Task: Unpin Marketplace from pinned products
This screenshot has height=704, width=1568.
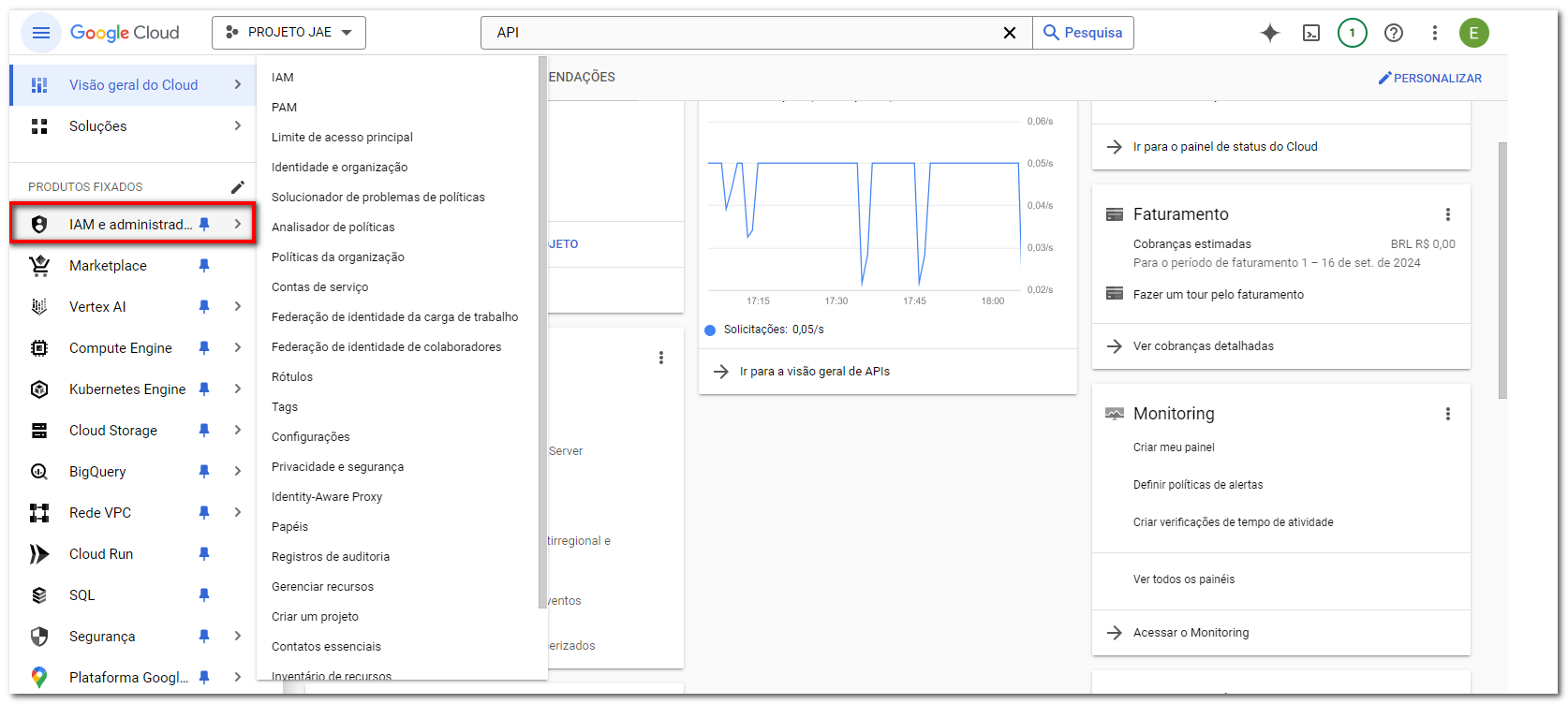Action: 204,266
